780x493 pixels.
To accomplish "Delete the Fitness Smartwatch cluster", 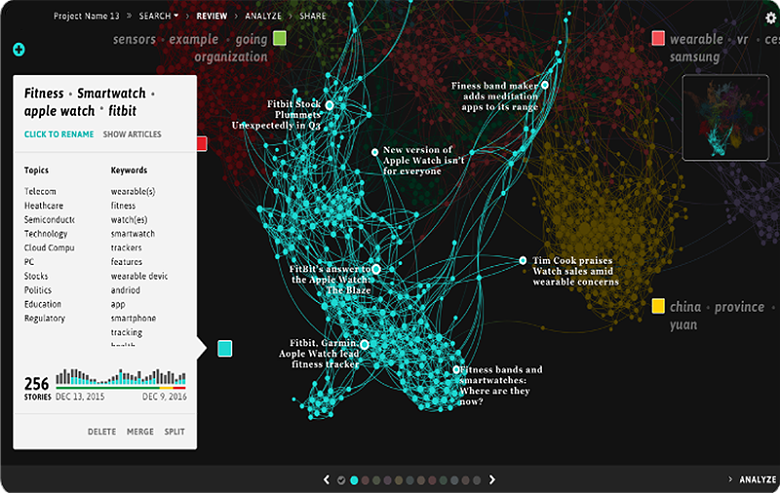I will (x=101, y=432).
